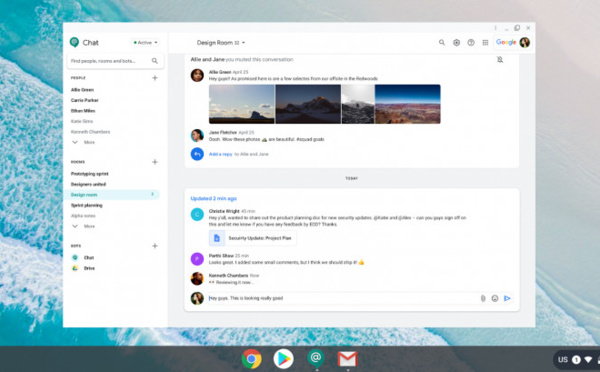This screenshot has height=372, width=600.
Task: Open Security Update: Project Plan attachment
Action: (253, 238)
